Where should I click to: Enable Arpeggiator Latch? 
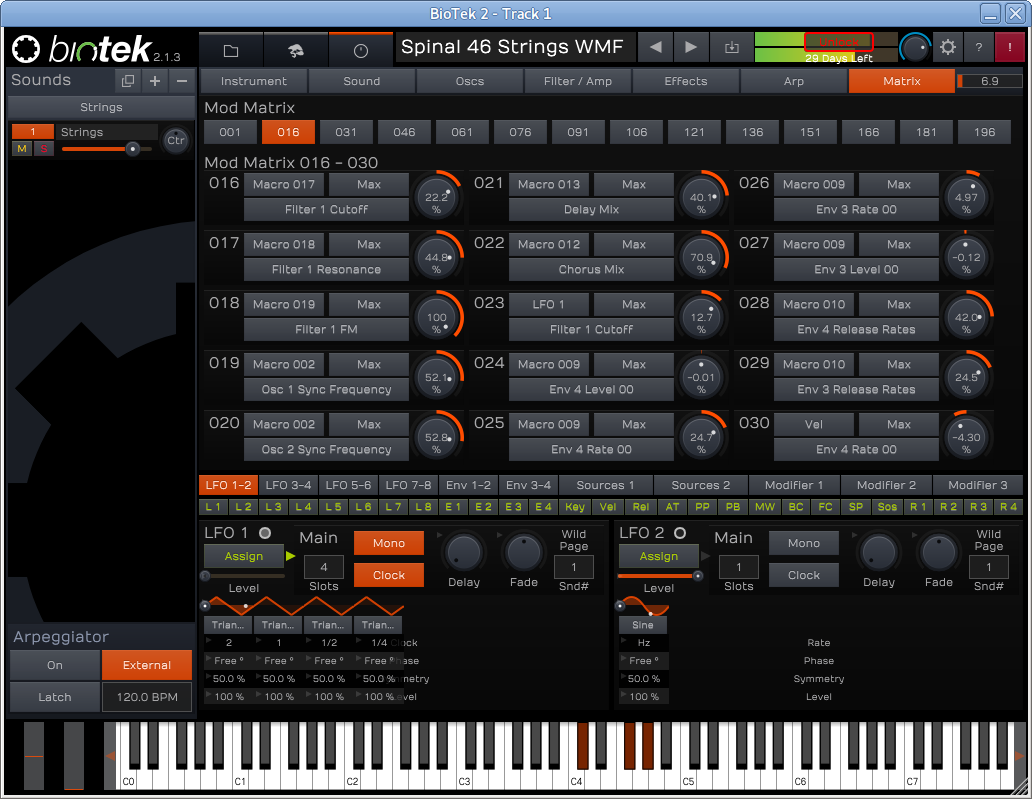coord(55,697)
